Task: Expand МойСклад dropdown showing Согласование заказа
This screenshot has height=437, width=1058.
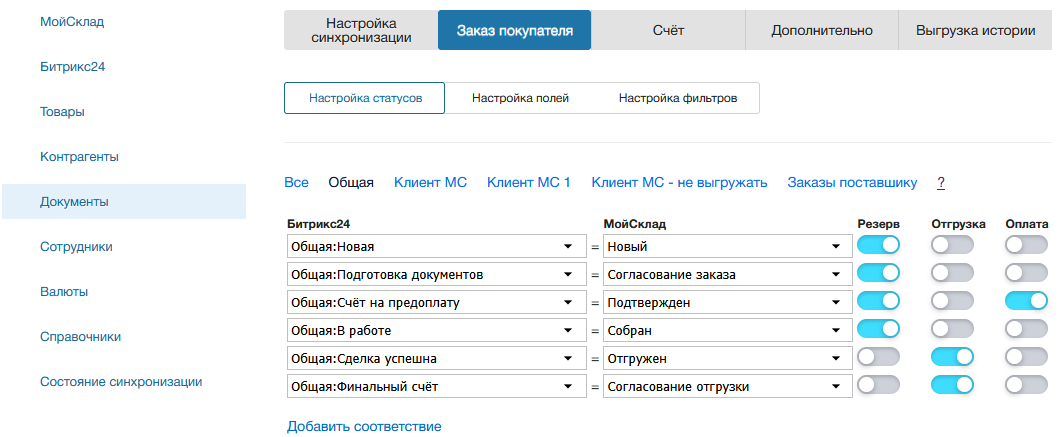Action: coord(727,274)
